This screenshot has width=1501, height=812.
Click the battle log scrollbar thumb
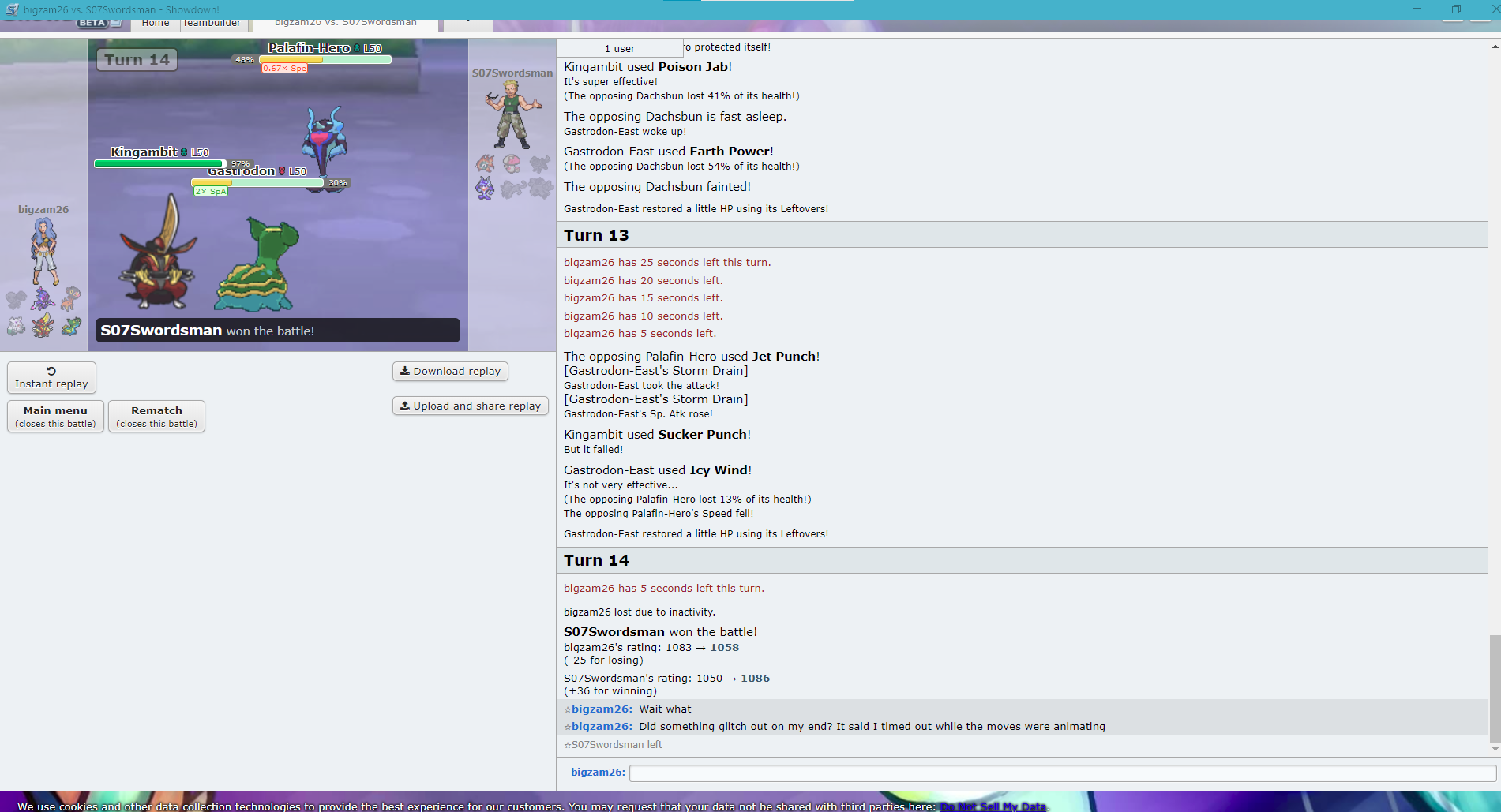tap(1495, 688)
